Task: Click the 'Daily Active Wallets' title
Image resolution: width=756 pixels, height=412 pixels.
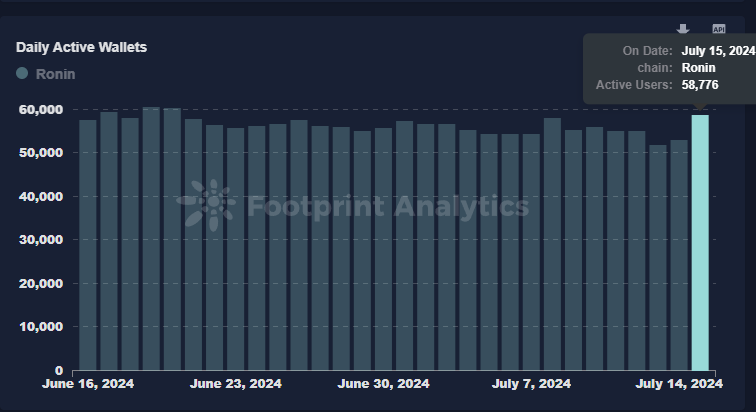Action: pos(81,47)
